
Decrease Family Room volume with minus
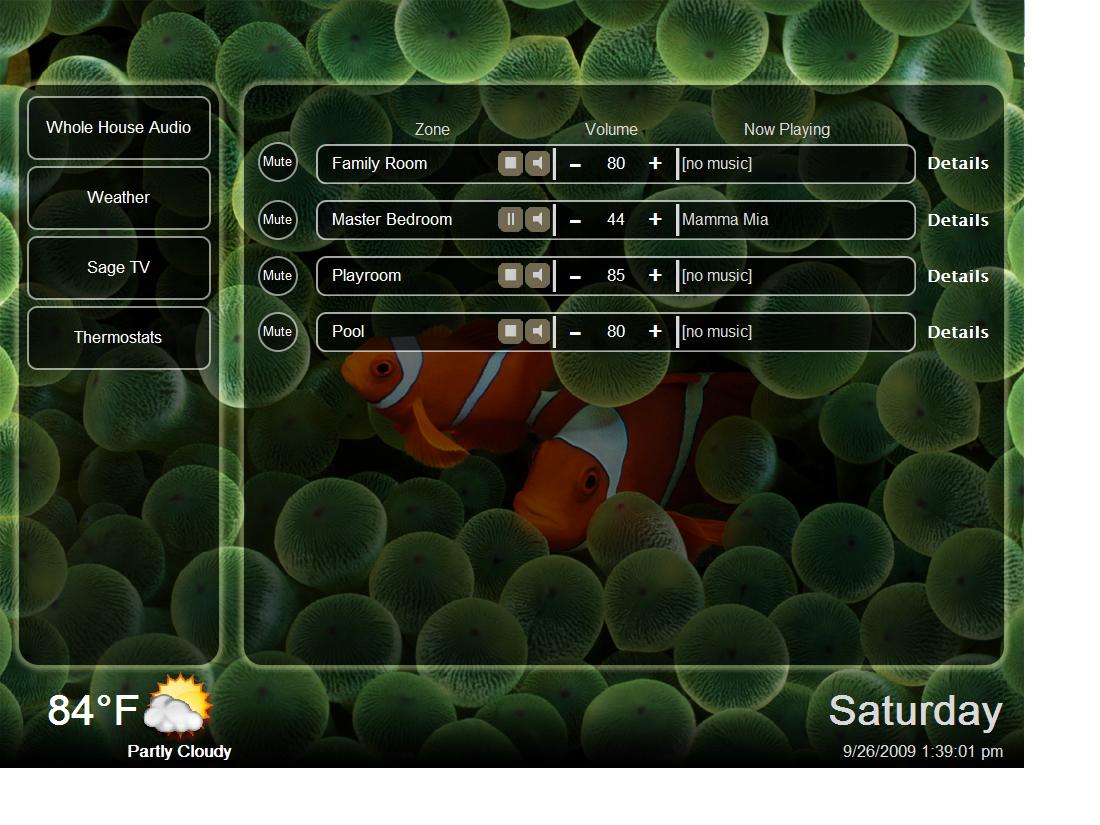[x=575, y=165]
